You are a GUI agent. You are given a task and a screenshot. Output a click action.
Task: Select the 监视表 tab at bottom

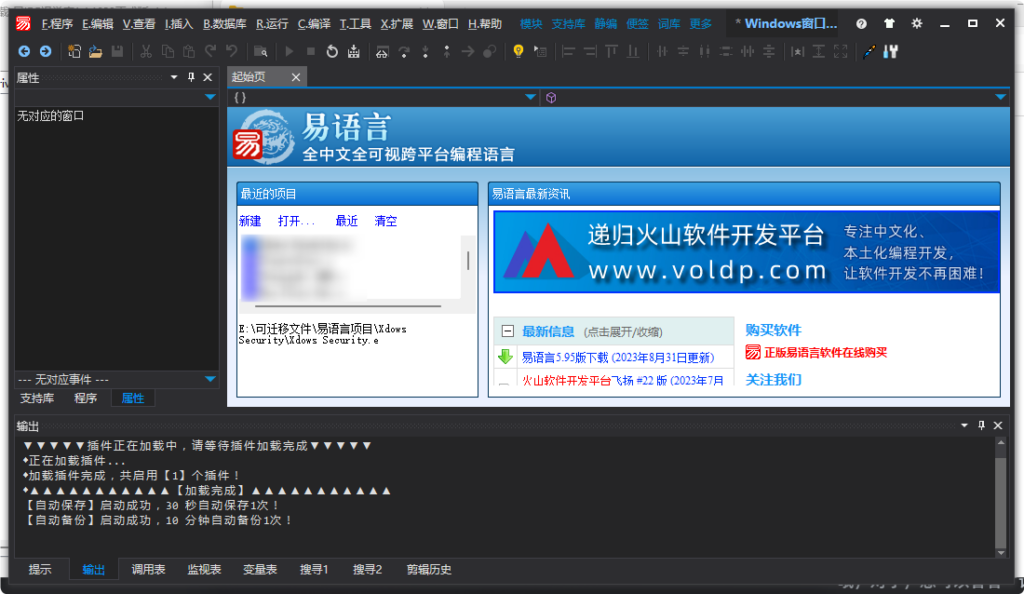[x=204, y=569]
